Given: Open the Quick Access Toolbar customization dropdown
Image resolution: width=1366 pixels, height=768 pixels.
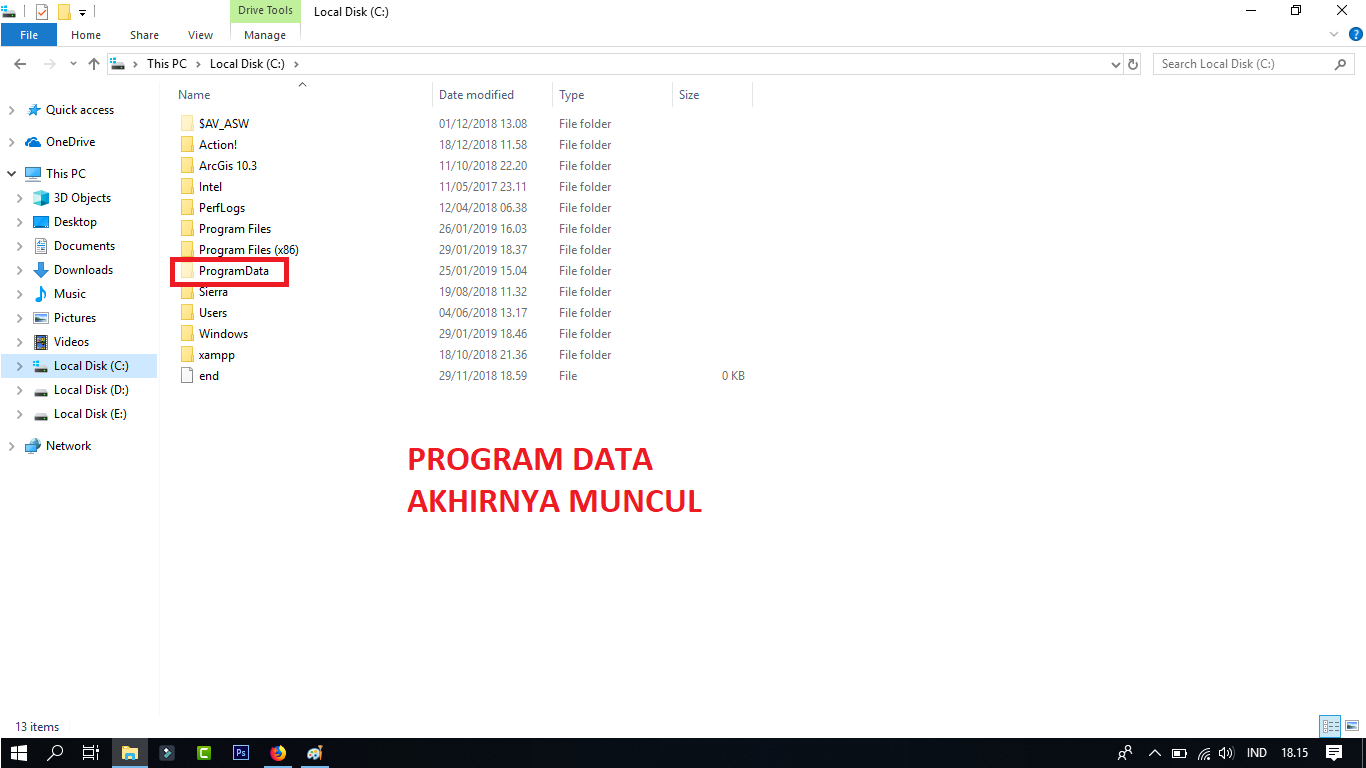Looking at the screenshot, I should pos(80,11).
